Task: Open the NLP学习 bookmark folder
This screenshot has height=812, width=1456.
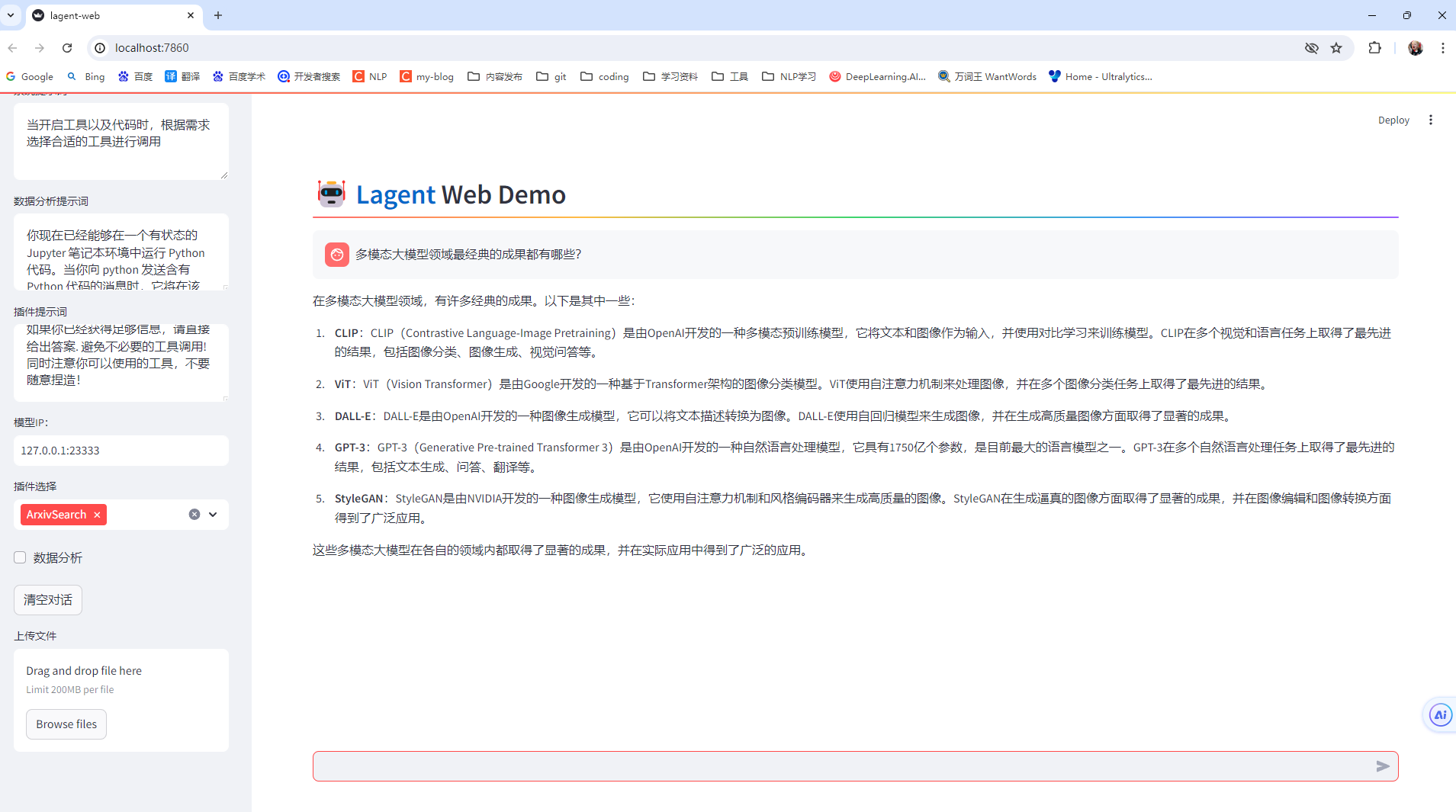Action: [789, 77]
